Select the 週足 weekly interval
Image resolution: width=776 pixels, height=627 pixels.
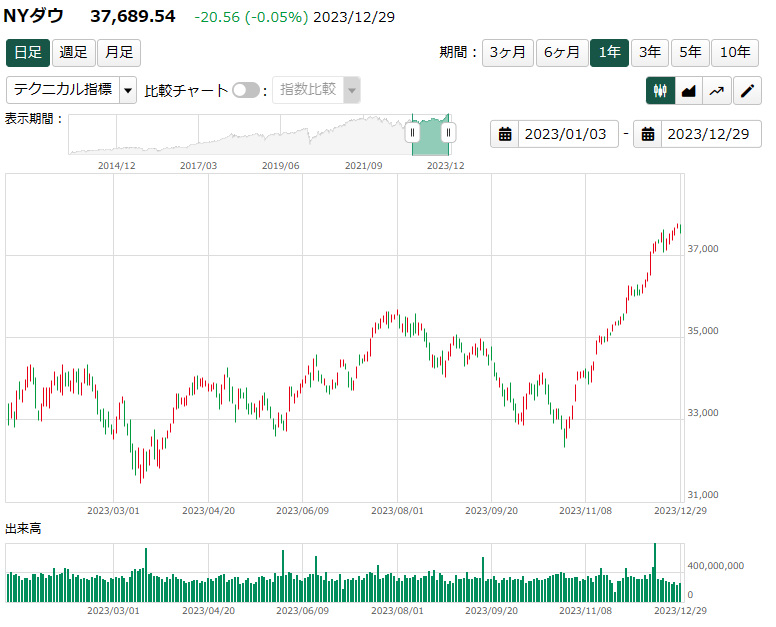[73, 52]
